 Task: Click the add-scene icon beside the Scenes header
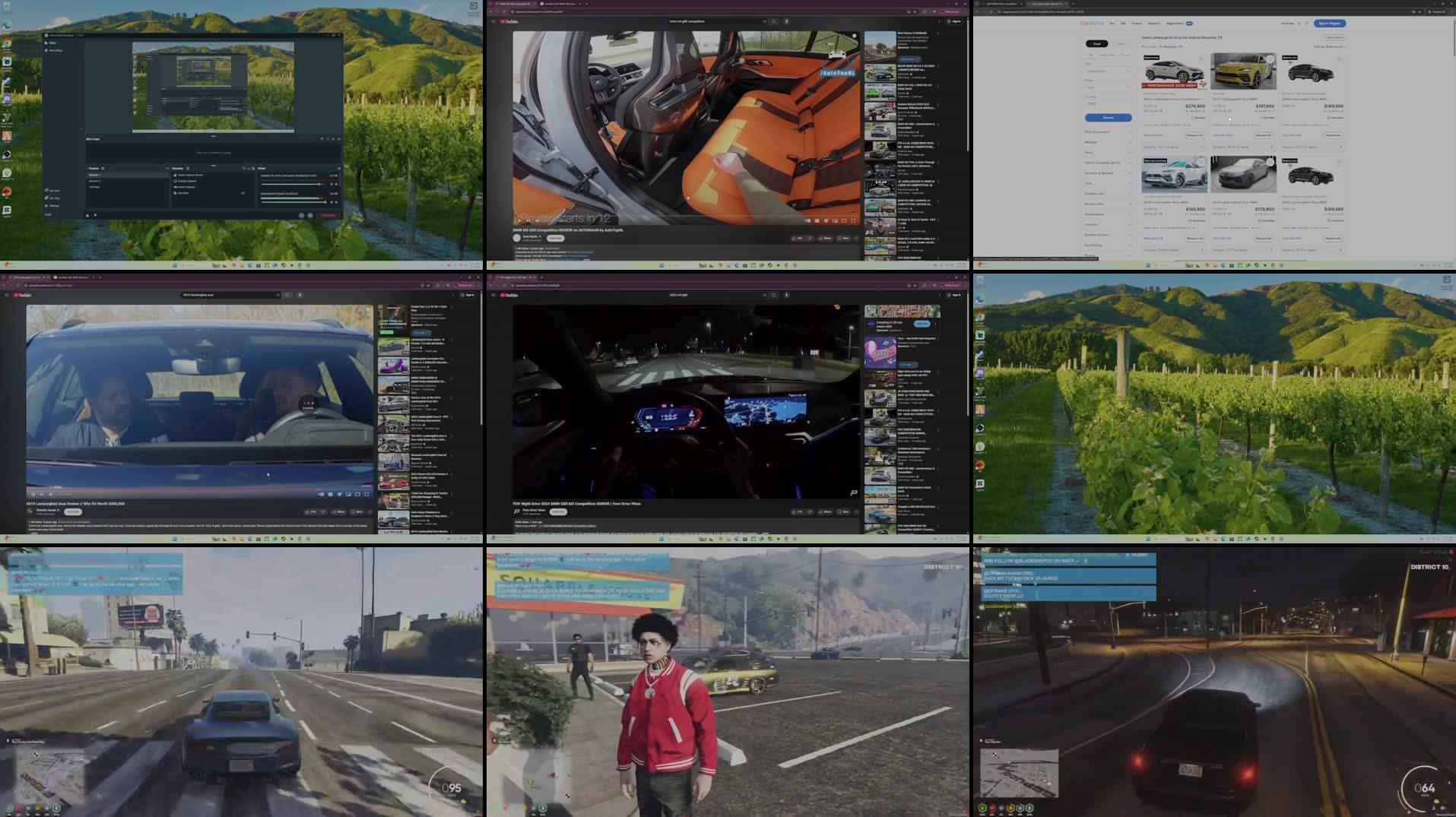point(103,168)
